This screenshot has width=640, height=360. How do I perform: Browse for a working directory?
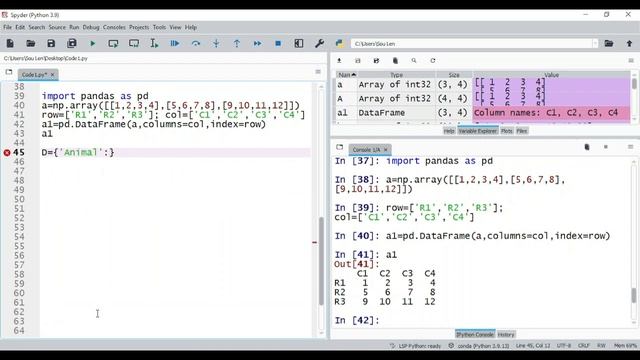point(609,43)
